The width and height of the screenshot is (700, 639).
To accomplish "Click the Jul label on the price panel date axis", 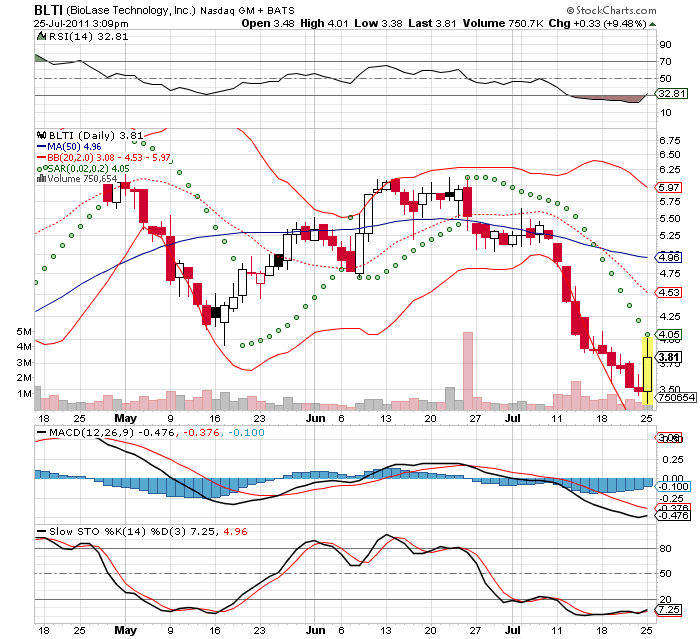I will [512, 418].
